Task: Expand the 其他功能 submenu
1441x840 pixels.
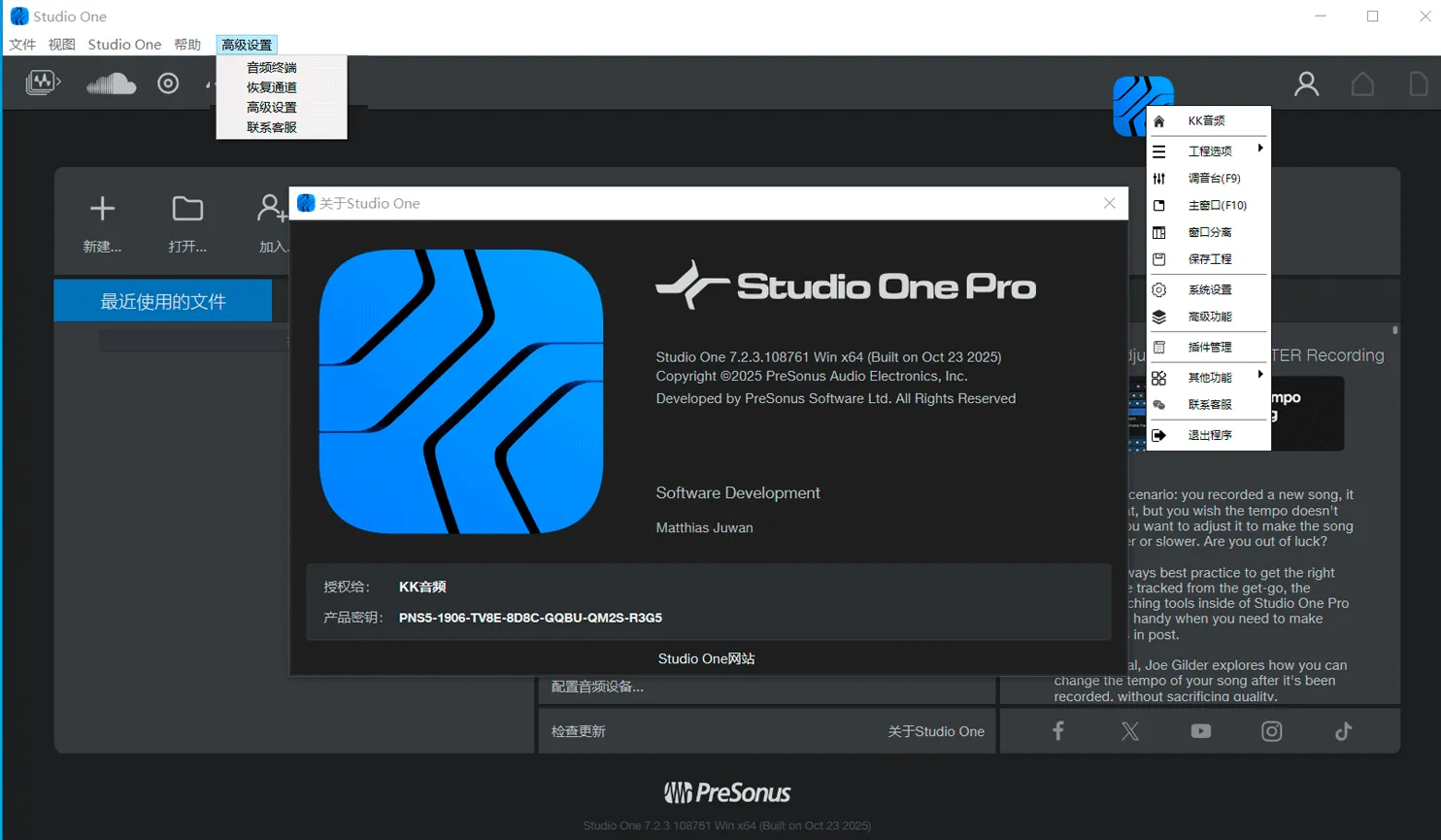Action: (1209, 378)
